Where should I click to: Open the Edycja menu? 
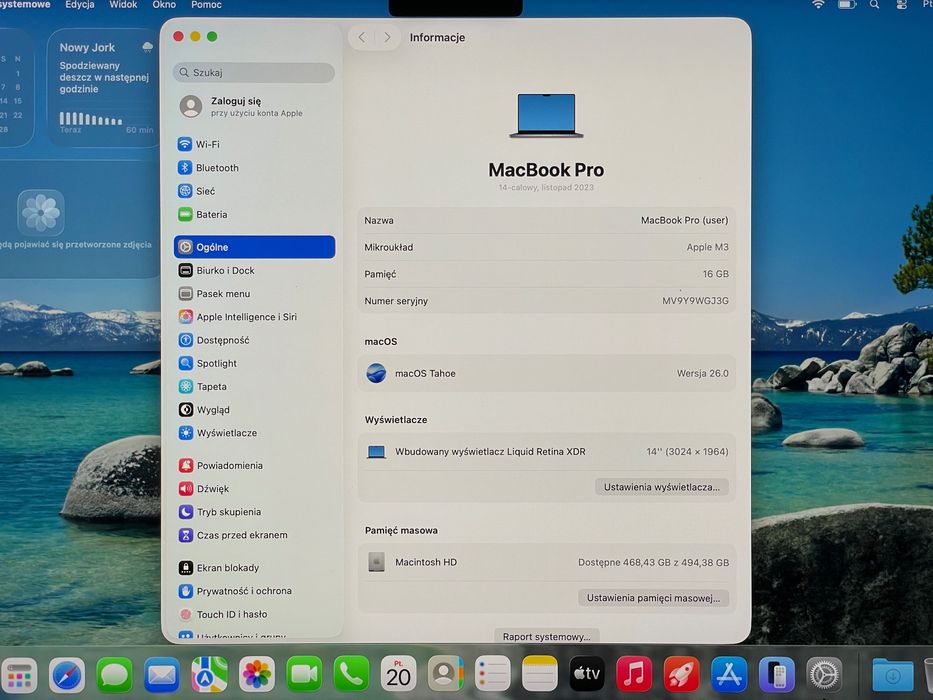80,5
